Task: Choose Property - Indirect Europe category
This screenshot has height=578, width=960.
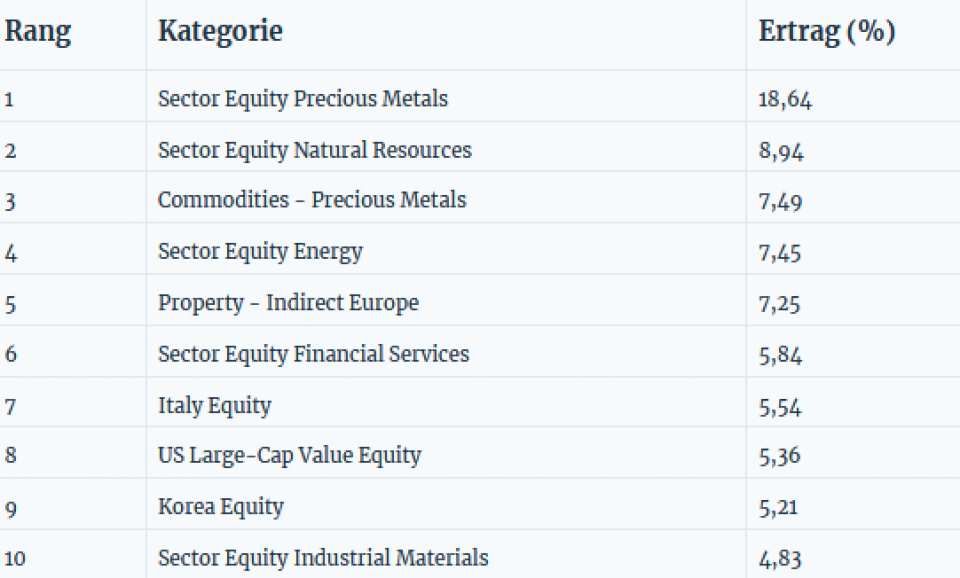Action: click(x=288, y=303)
